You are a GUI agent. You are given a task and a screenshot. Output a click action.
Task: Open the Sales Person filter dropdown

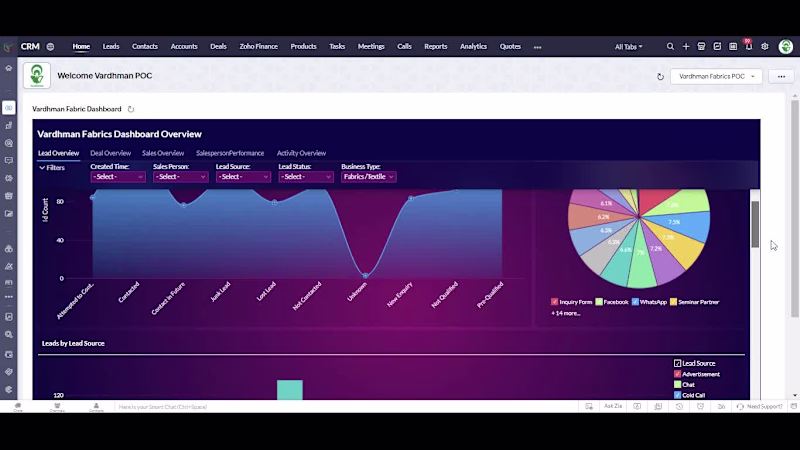tap(181, 177)
